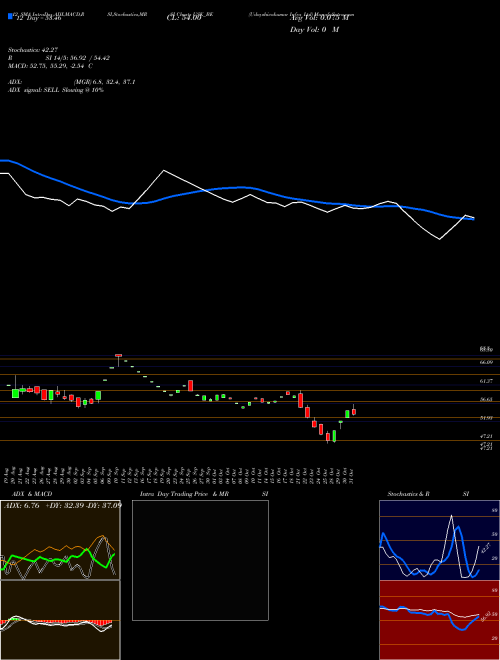Click the 'Day Vol: 0 M' label
Image resolution: width=500 pixels, height=660 pixels.
(314, 30)
